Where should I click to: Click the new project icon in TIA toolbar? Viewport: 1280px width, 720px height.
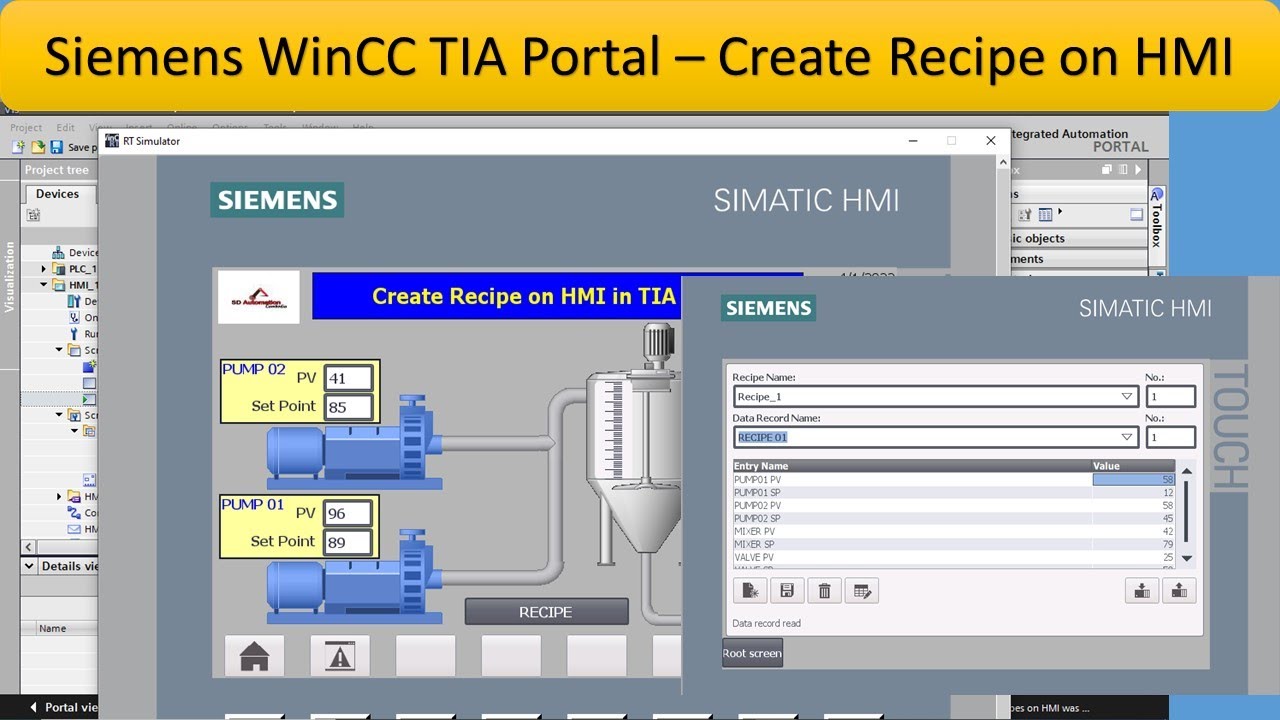[x=19, y=147]
